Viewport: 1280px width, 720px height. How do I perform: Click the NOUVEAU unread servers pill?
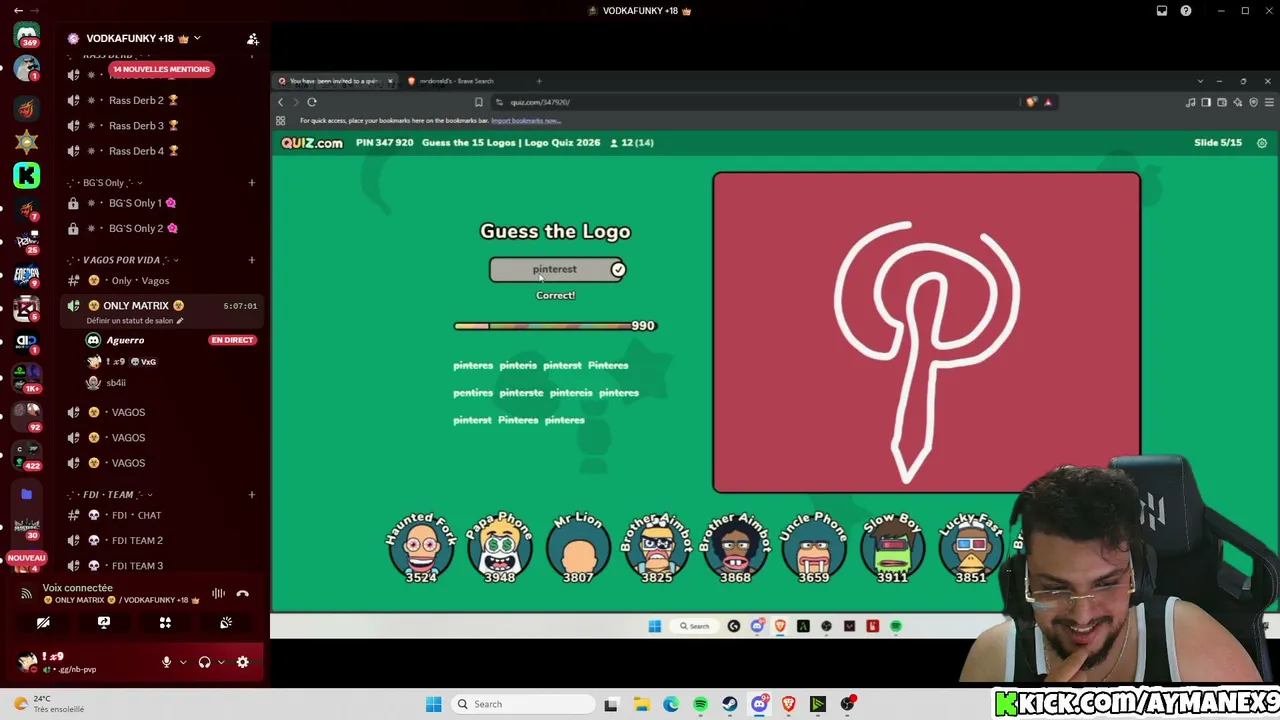tap(27, 558)
